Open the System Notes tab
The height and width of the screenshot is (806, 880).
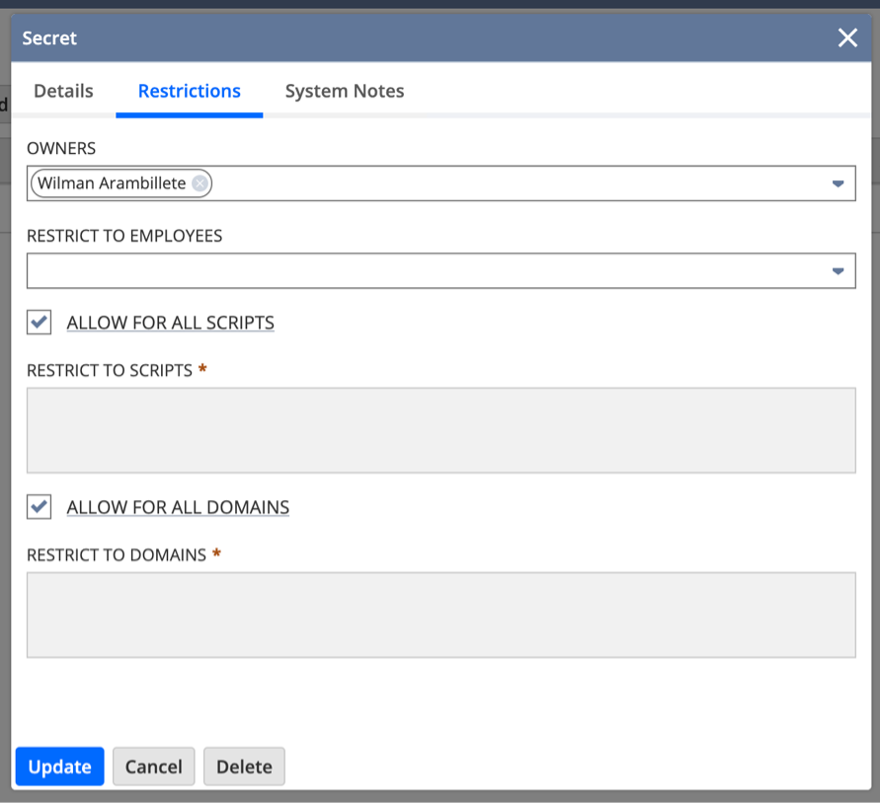coord(344,91)
